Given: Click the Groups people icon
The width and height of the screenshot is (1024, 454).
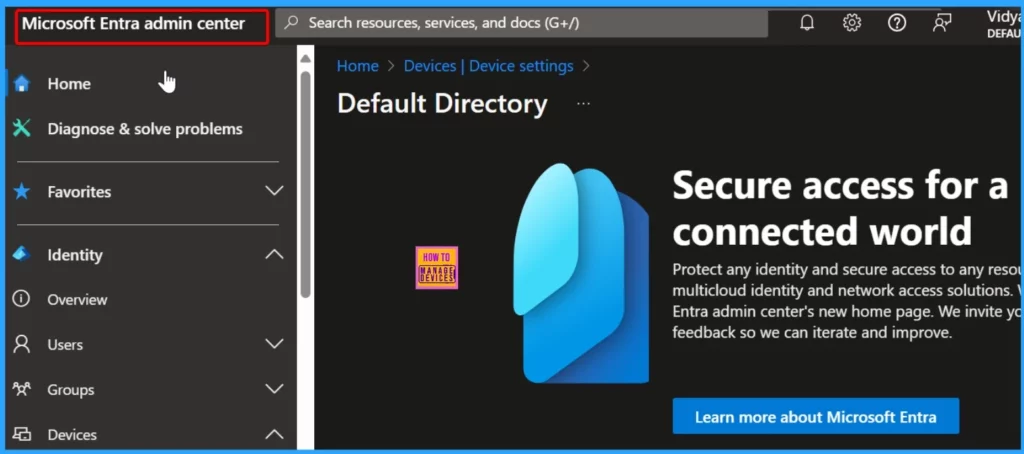Looking at the screenshot, I should coord(22,389).
